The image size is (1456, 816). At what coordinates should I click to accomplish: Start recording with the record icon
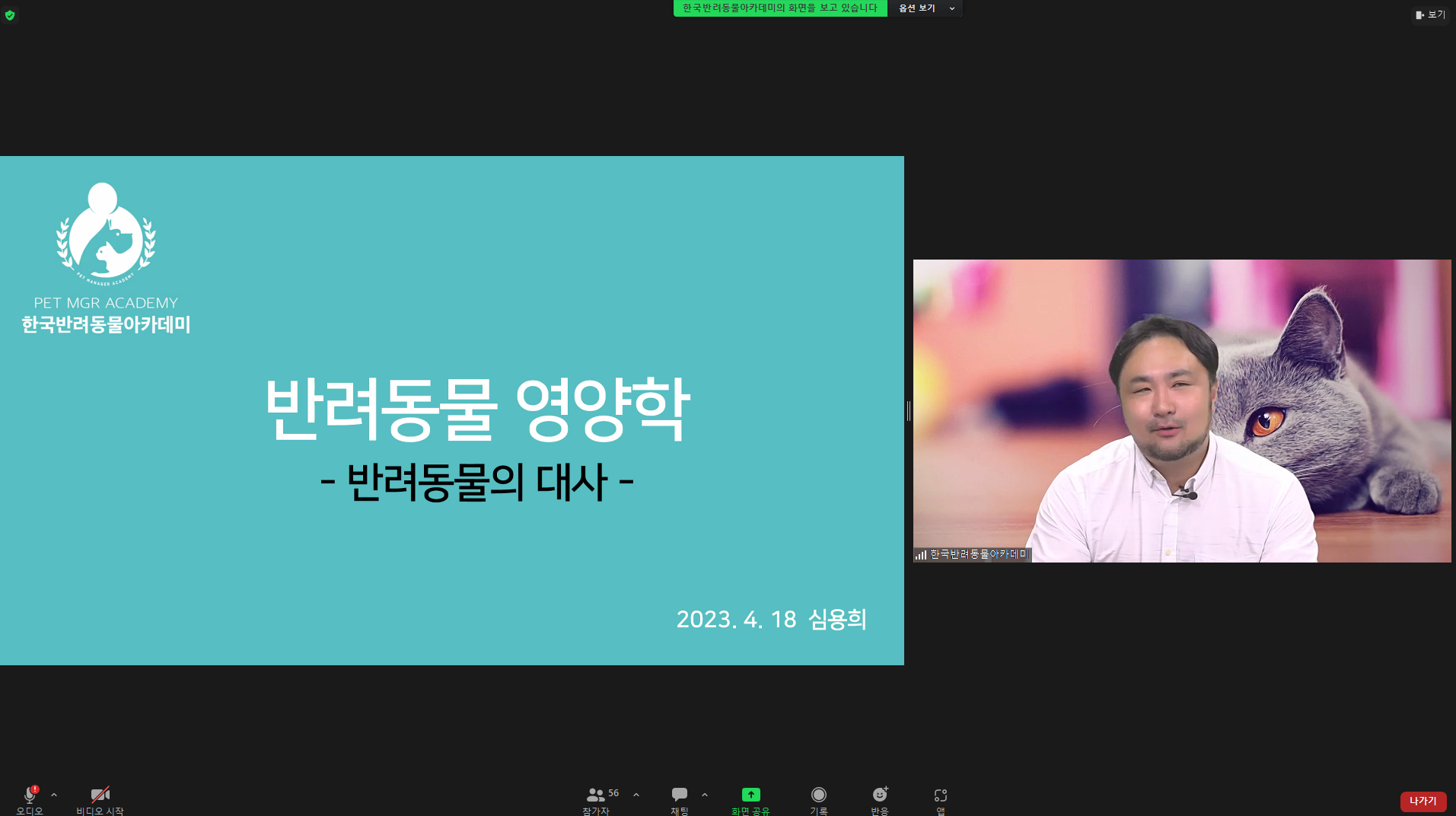[819, 795]
